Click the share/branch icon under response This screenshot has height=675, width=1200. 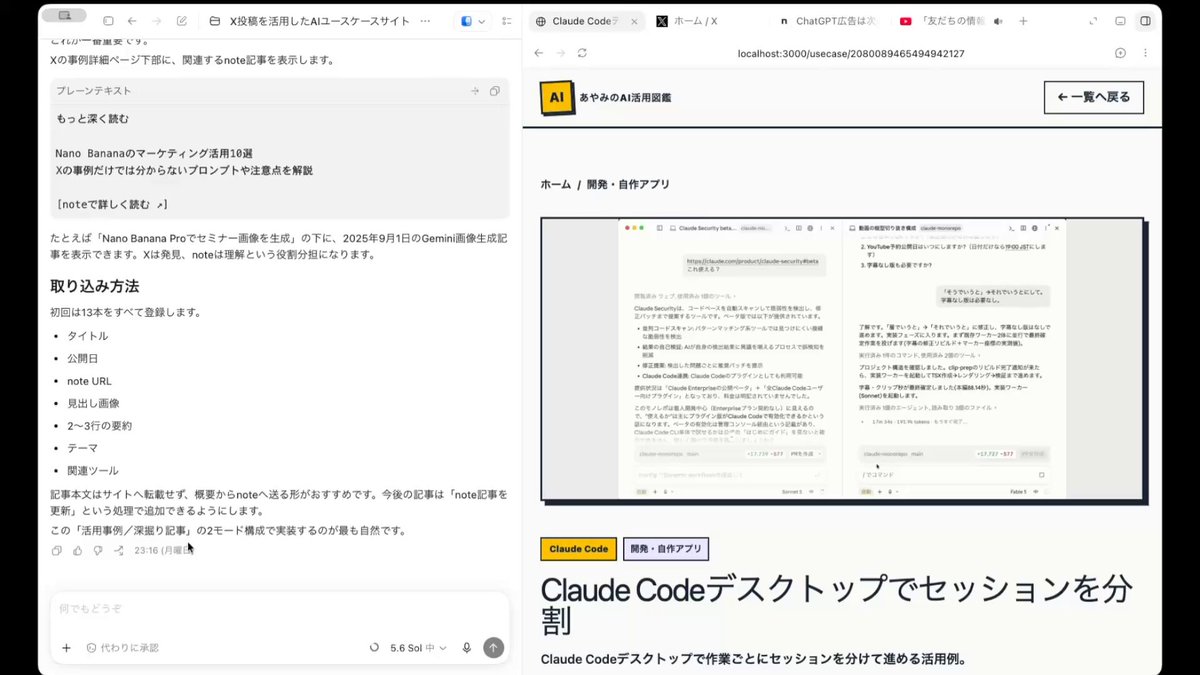click(118, 550)
